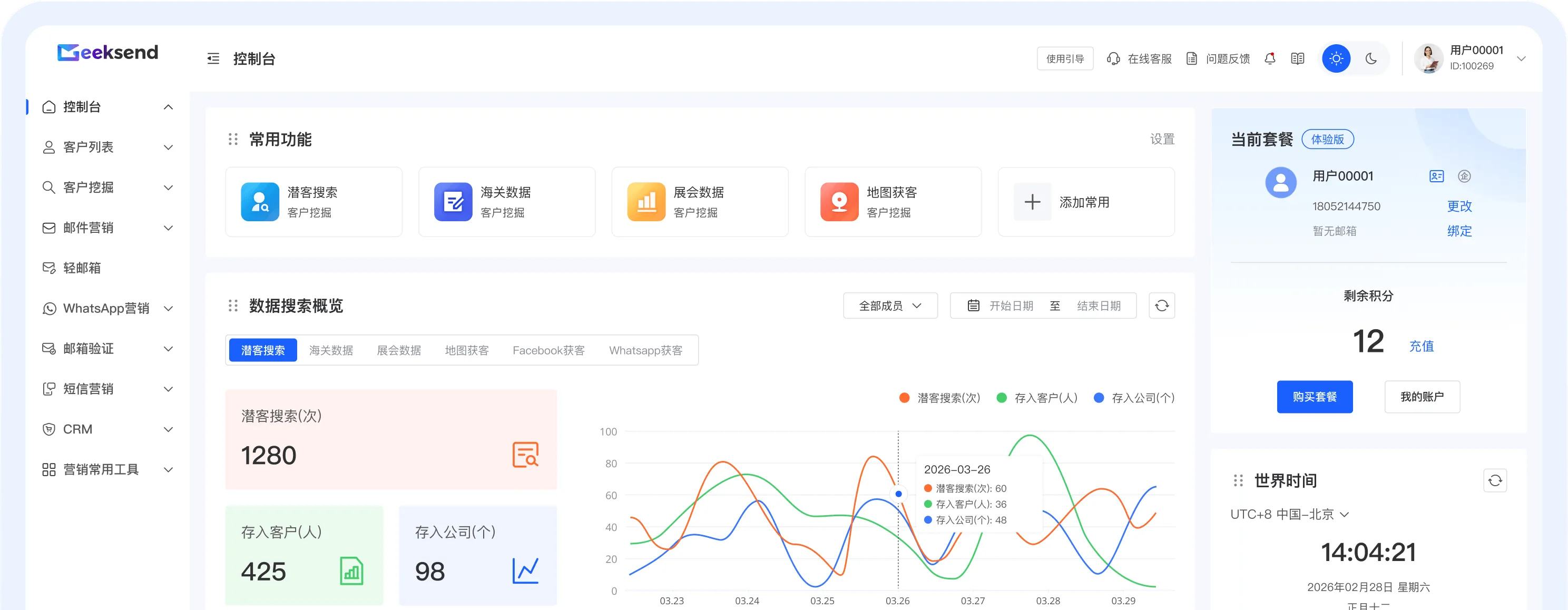Refresh the 数据搜索概览 chart
The height and width of the screenshot is (610, 1568).
(x=1161, y=306)
